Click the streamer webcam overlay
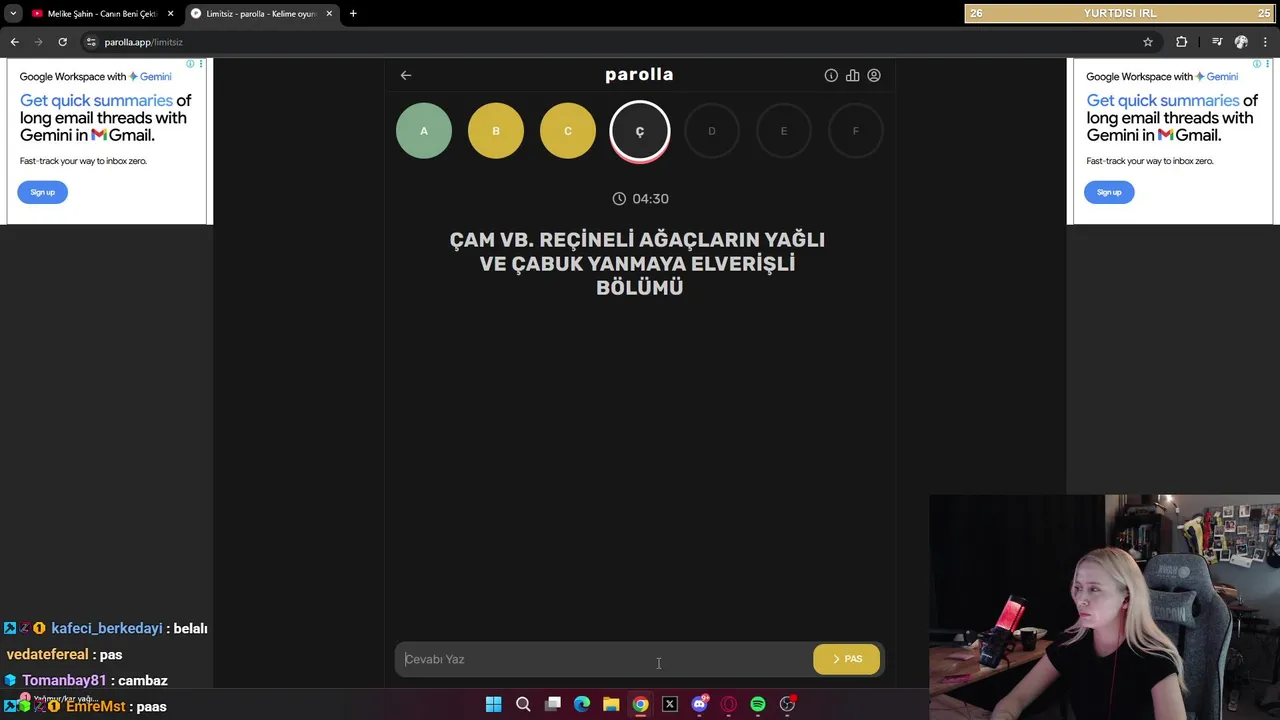 pyautogui.click(x=1104, y=607)
